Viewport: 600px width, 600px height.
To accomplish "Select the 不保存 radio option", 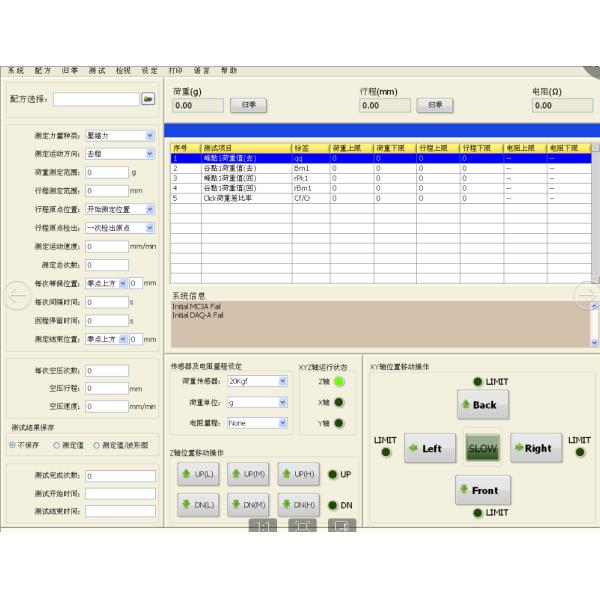I will pos(13,445).
